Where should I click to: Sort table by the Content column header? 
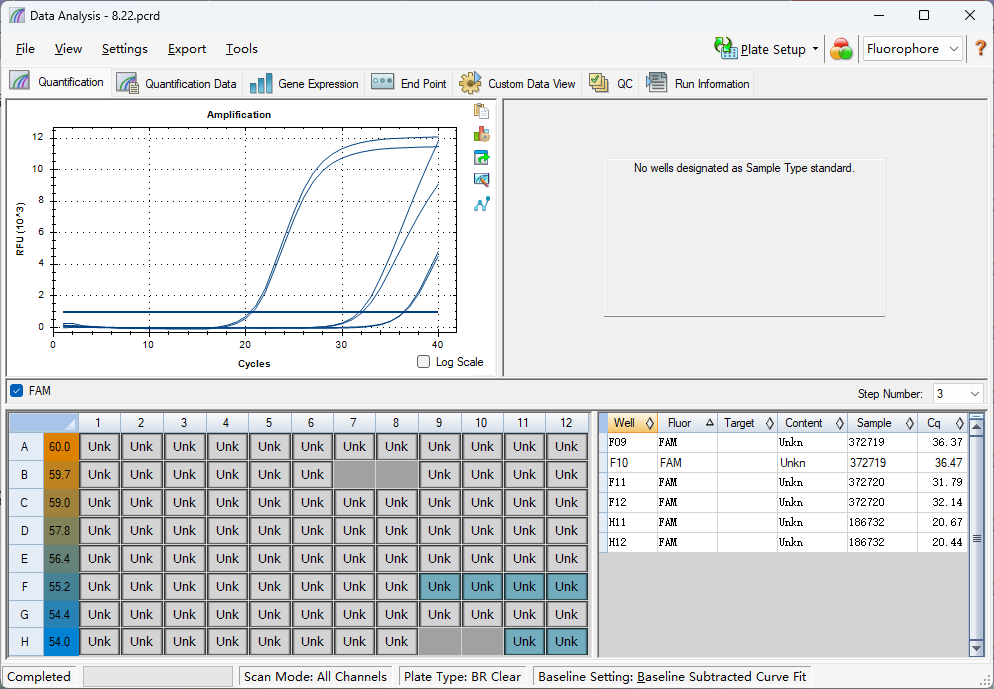[812, 423]
